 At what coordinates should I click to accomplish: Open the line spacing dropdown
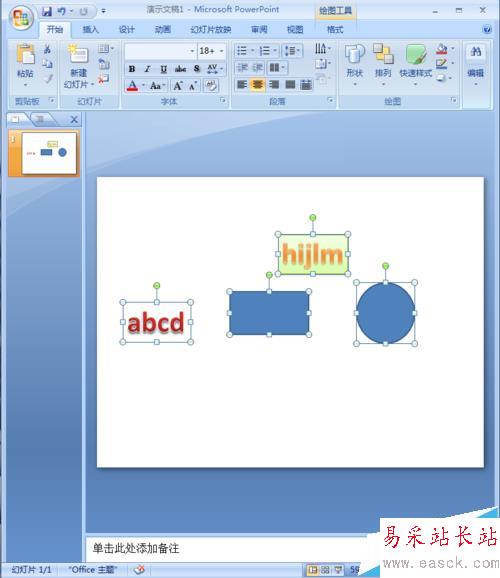[x=293, y=51]
